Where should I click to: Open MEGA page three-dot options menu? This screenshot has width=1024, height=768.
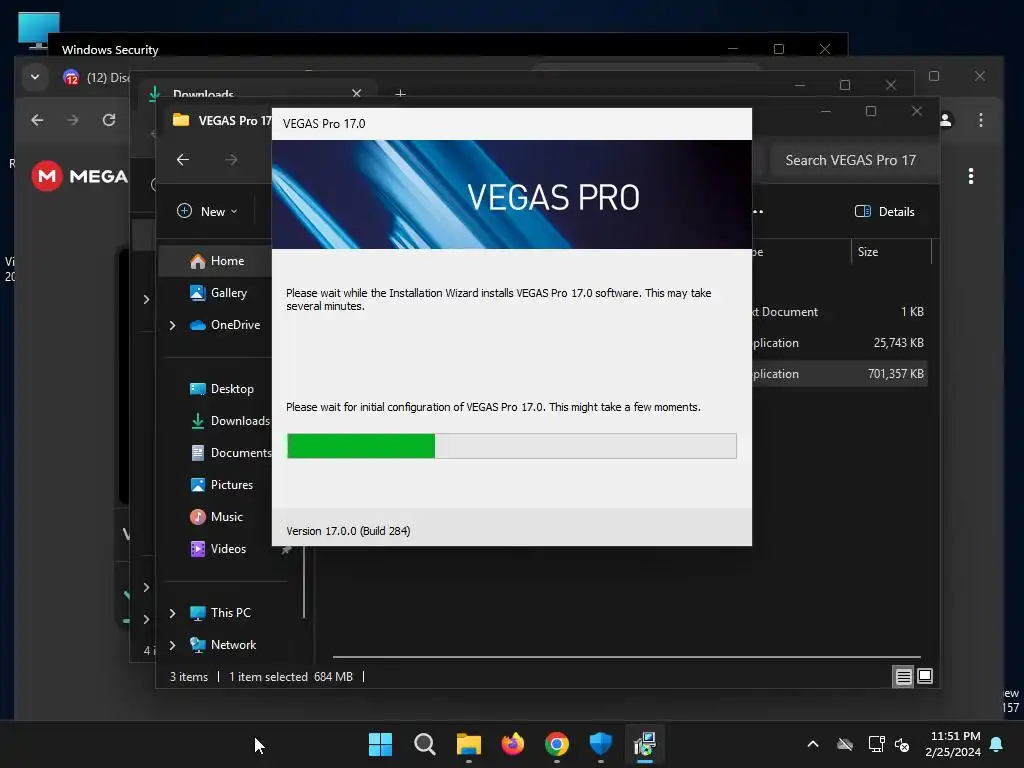(971, 176)
